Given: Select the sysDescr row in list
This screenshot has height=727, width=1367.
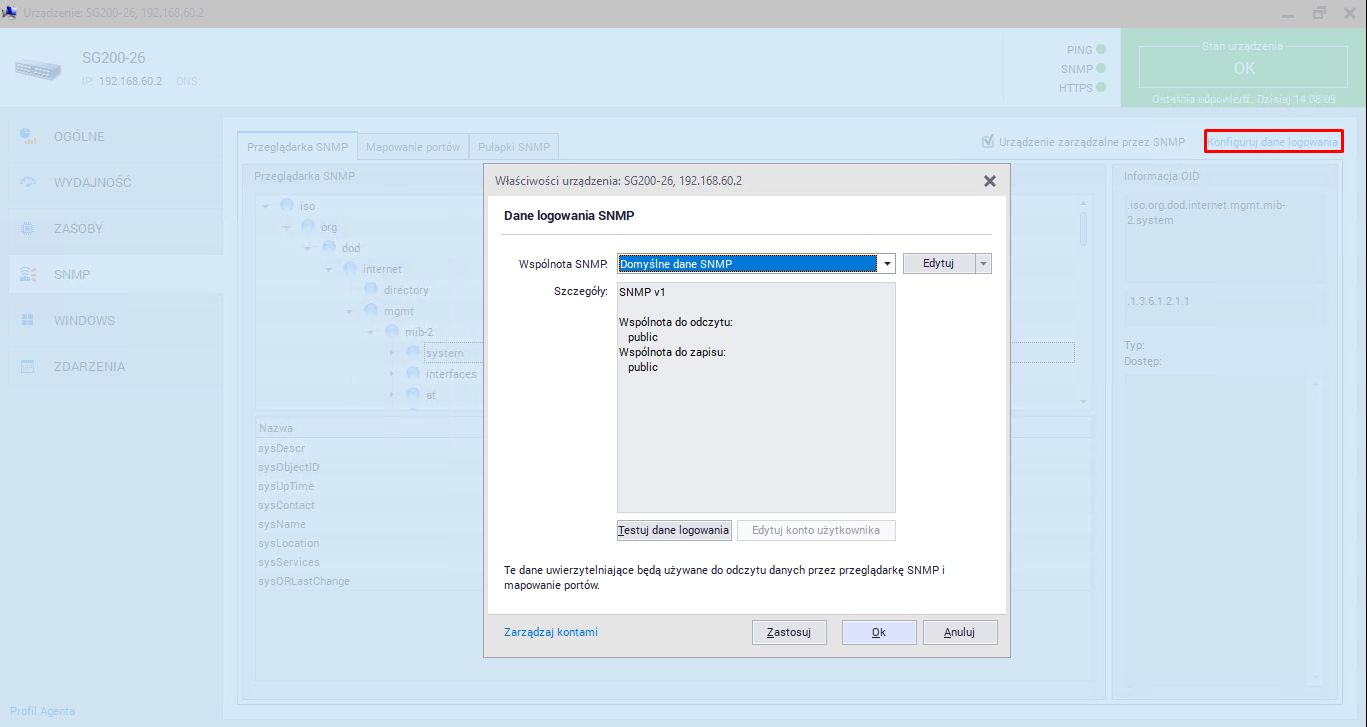Looking at the screenshot, I should pos(281,448).
